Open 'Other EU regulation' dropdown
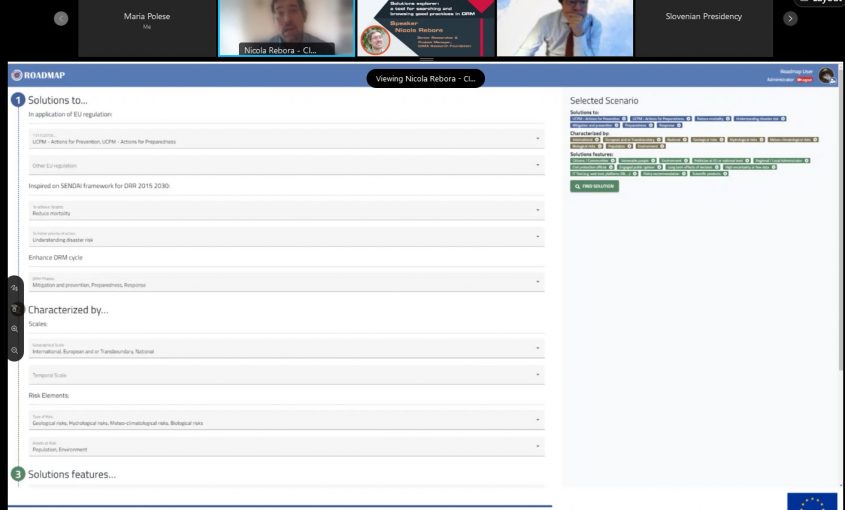 click(286, 165)
